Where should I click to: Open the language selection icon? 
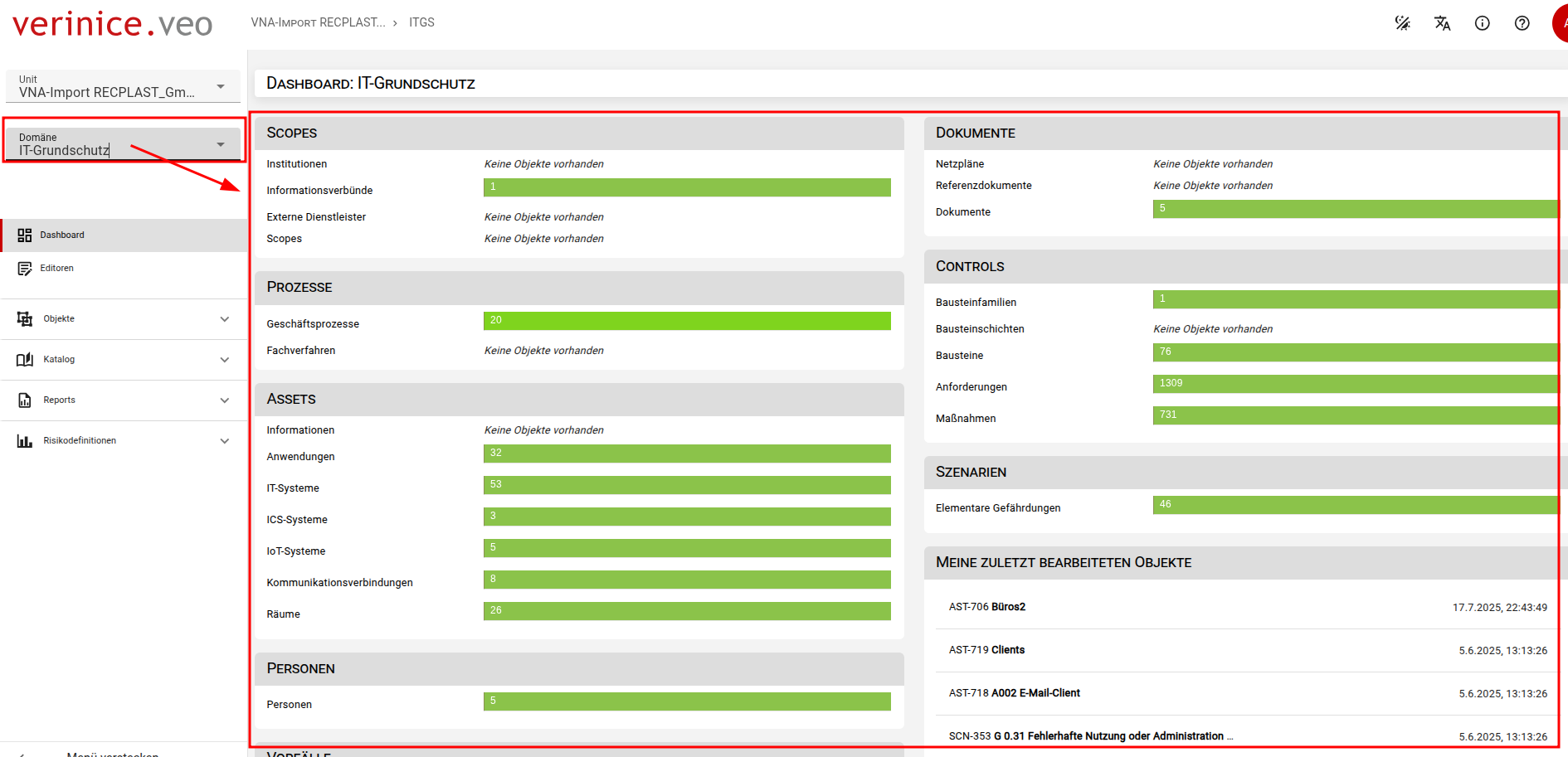coord(1442,23)
